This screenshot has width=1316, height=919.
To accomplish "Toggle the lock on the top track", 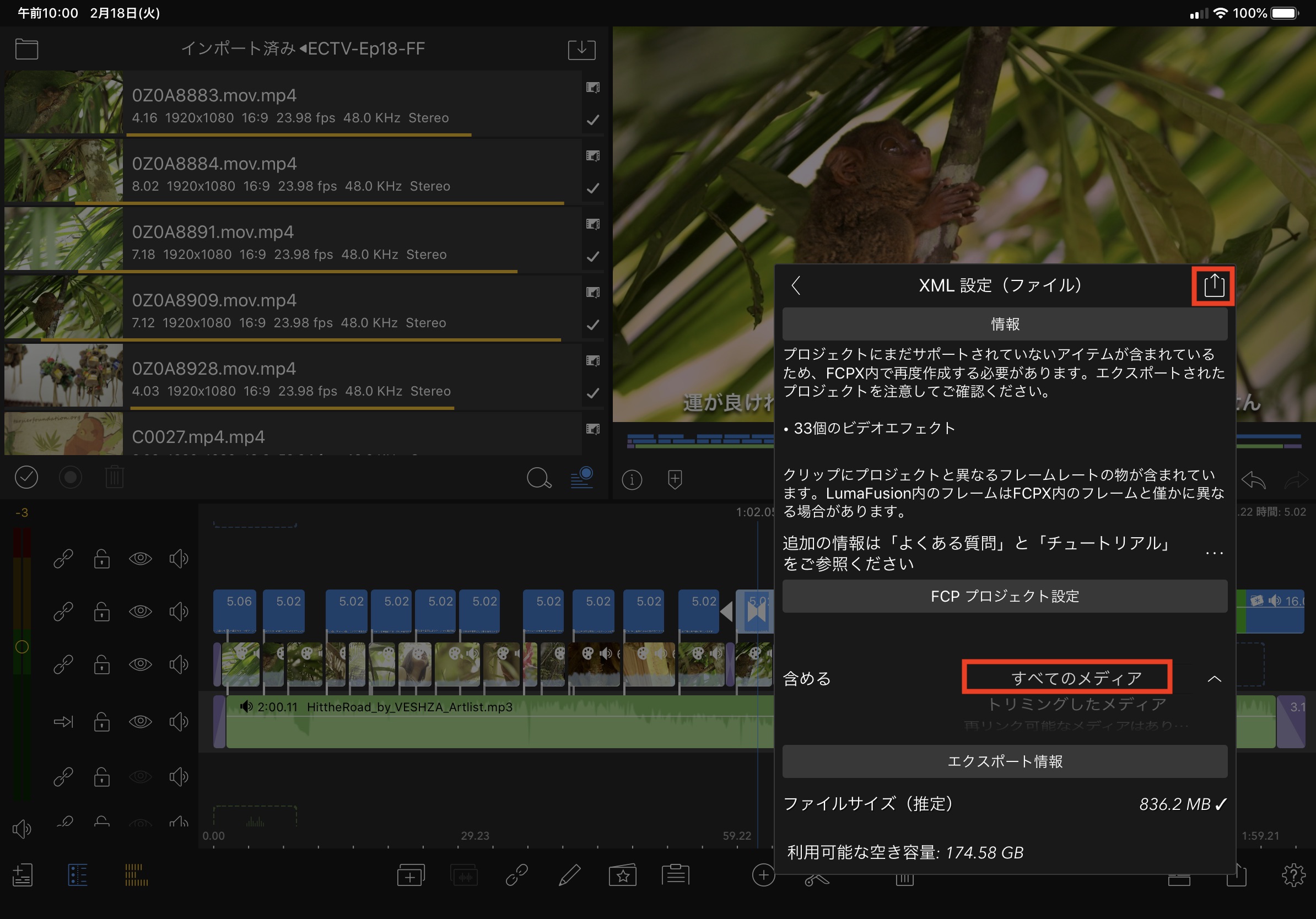I will [x=102, y=559].
